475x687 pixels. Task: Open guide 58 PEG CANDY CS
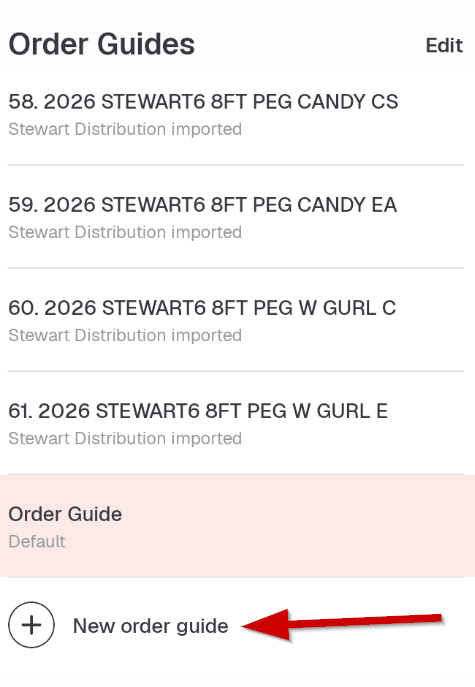pyautogui.click(x=236, y=114)
